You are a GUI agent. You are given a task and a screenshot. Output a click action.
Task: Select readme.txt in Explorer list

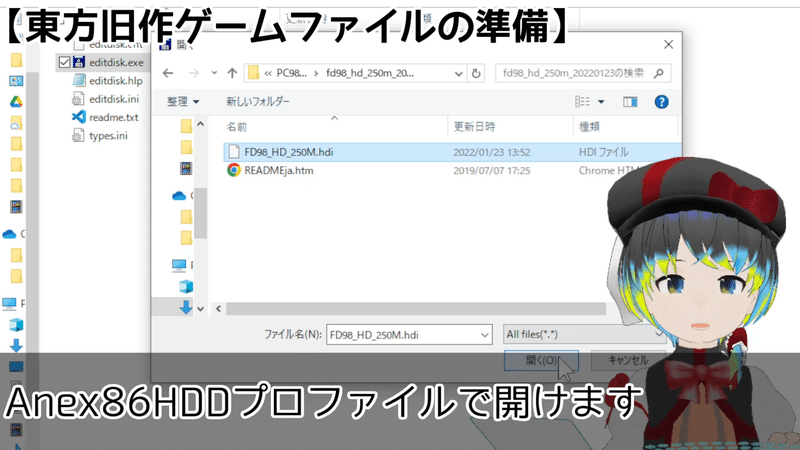[x=113, y=118]
